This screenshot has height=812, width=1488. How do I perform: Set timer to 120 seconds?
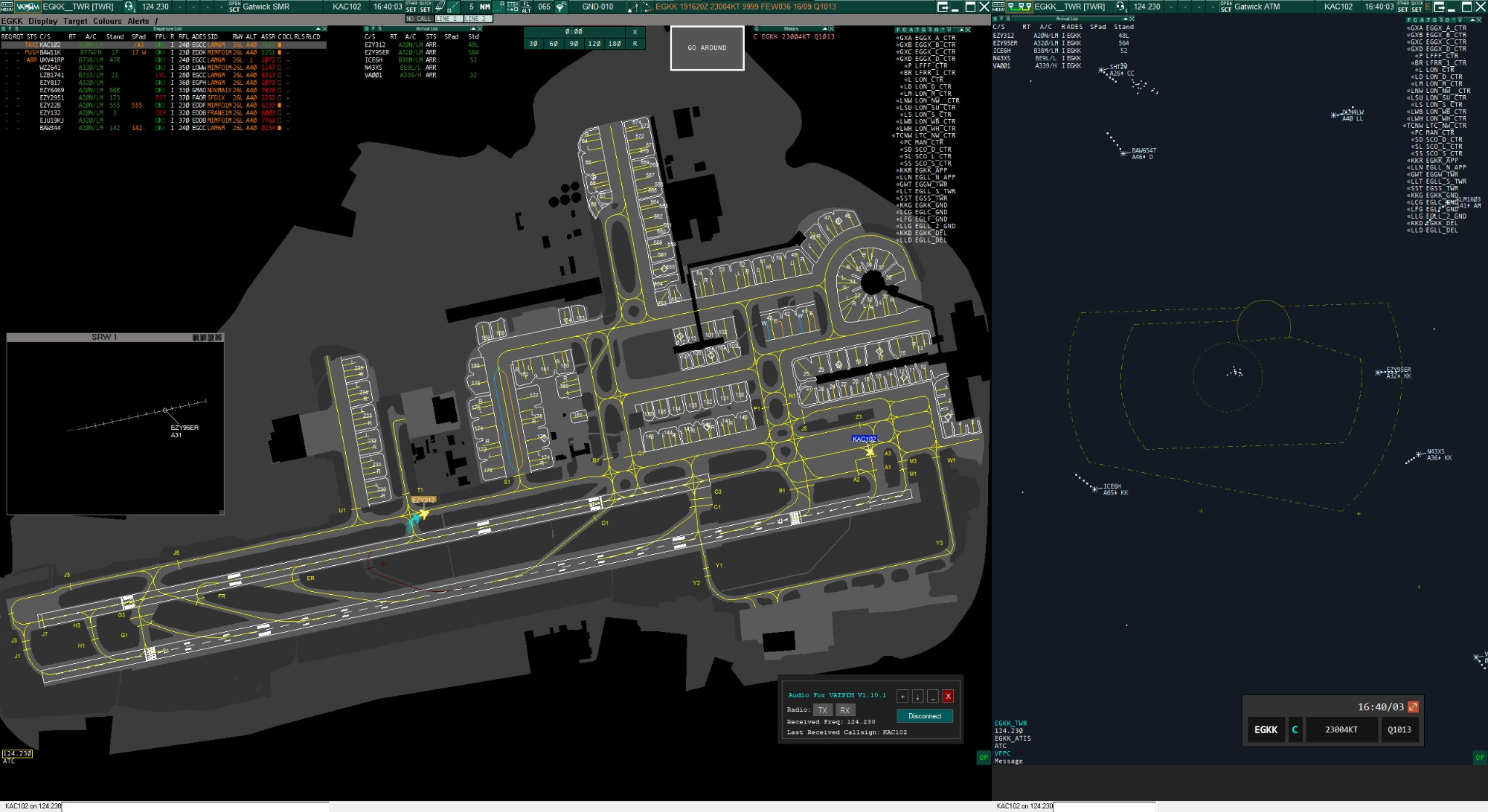(x=594, y=44)
